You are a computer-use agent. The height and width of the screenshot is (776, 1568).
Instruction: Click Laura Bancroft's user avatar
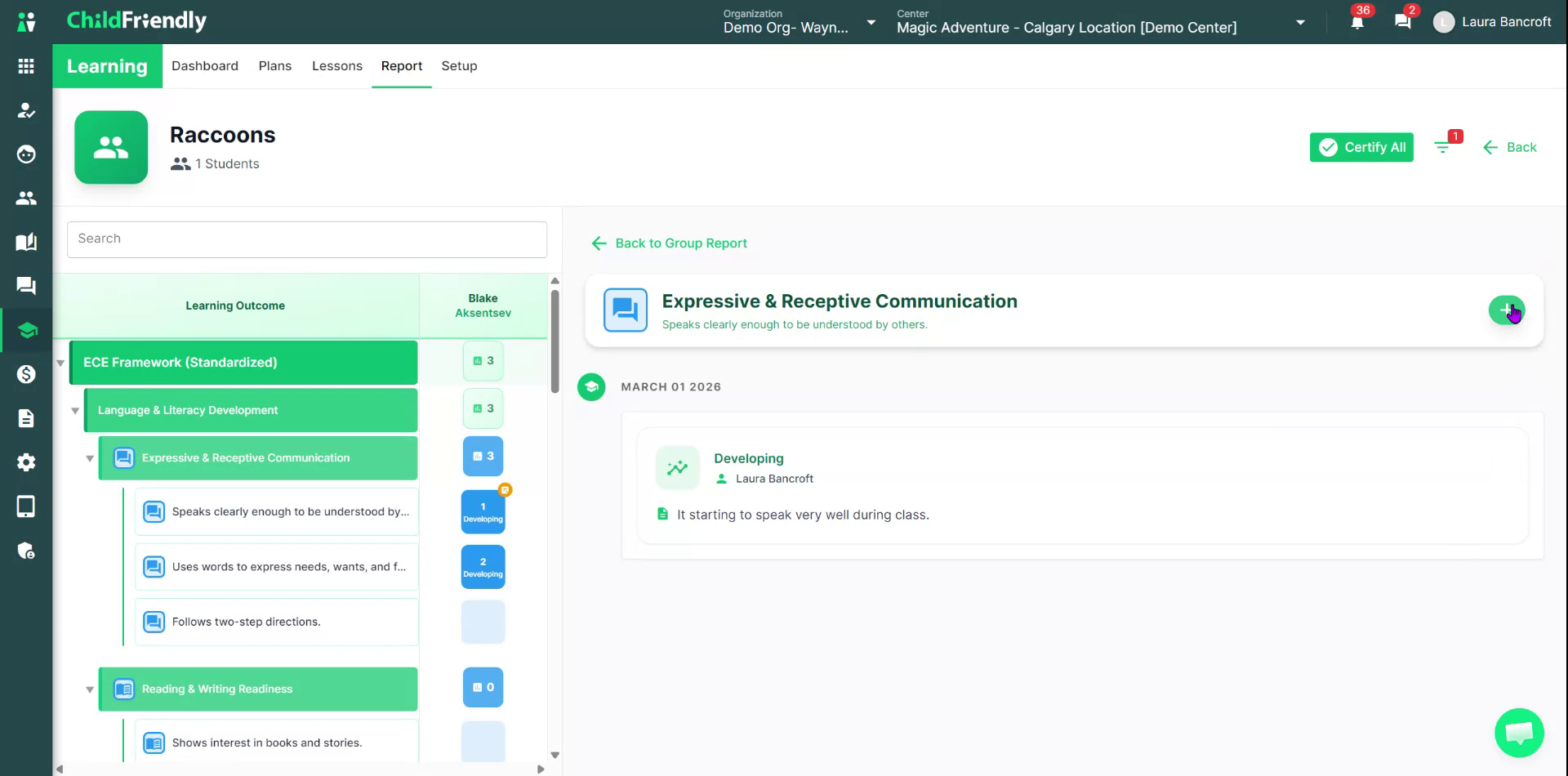pyautogui.click(x=1444, y=22)
